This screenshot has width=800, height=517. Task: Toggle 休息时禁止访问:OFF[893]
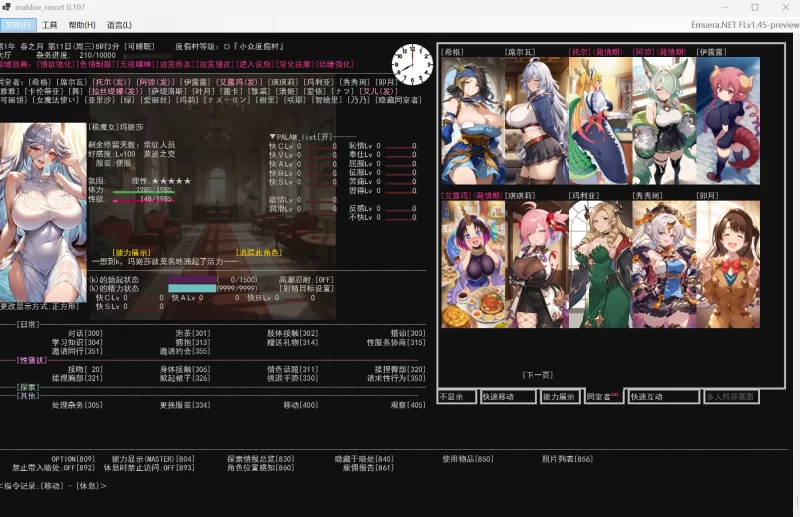point(149,467)
